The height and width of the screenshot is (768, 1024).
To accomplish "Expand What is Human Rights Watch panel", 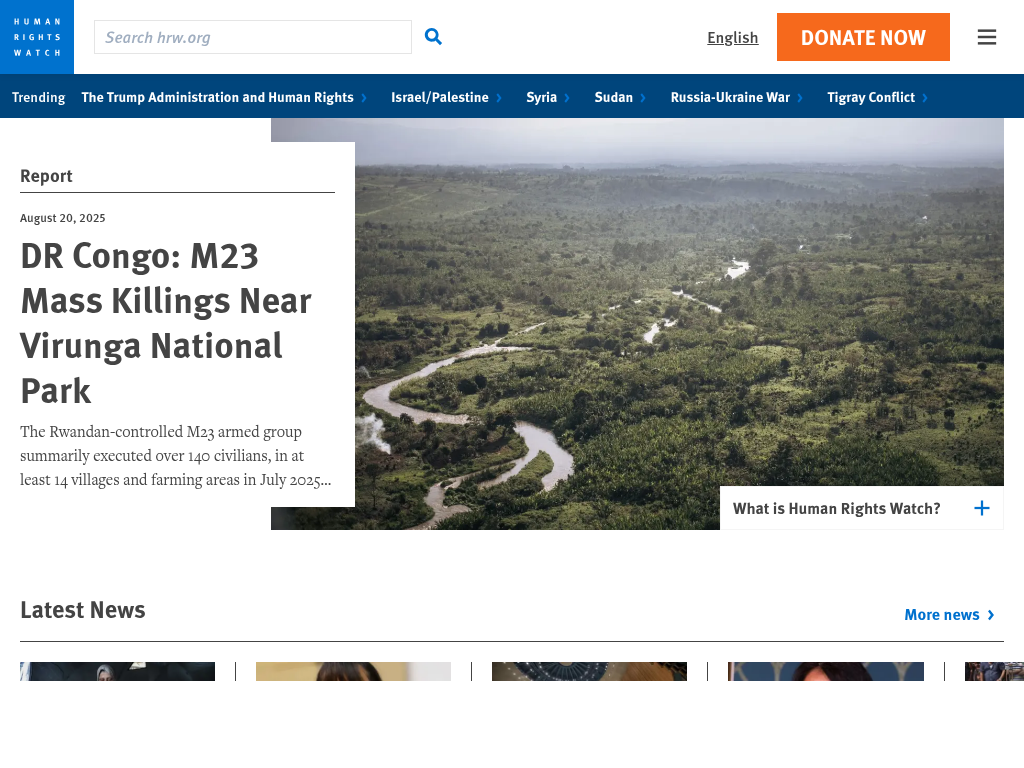I will click(x=861, y=508).
